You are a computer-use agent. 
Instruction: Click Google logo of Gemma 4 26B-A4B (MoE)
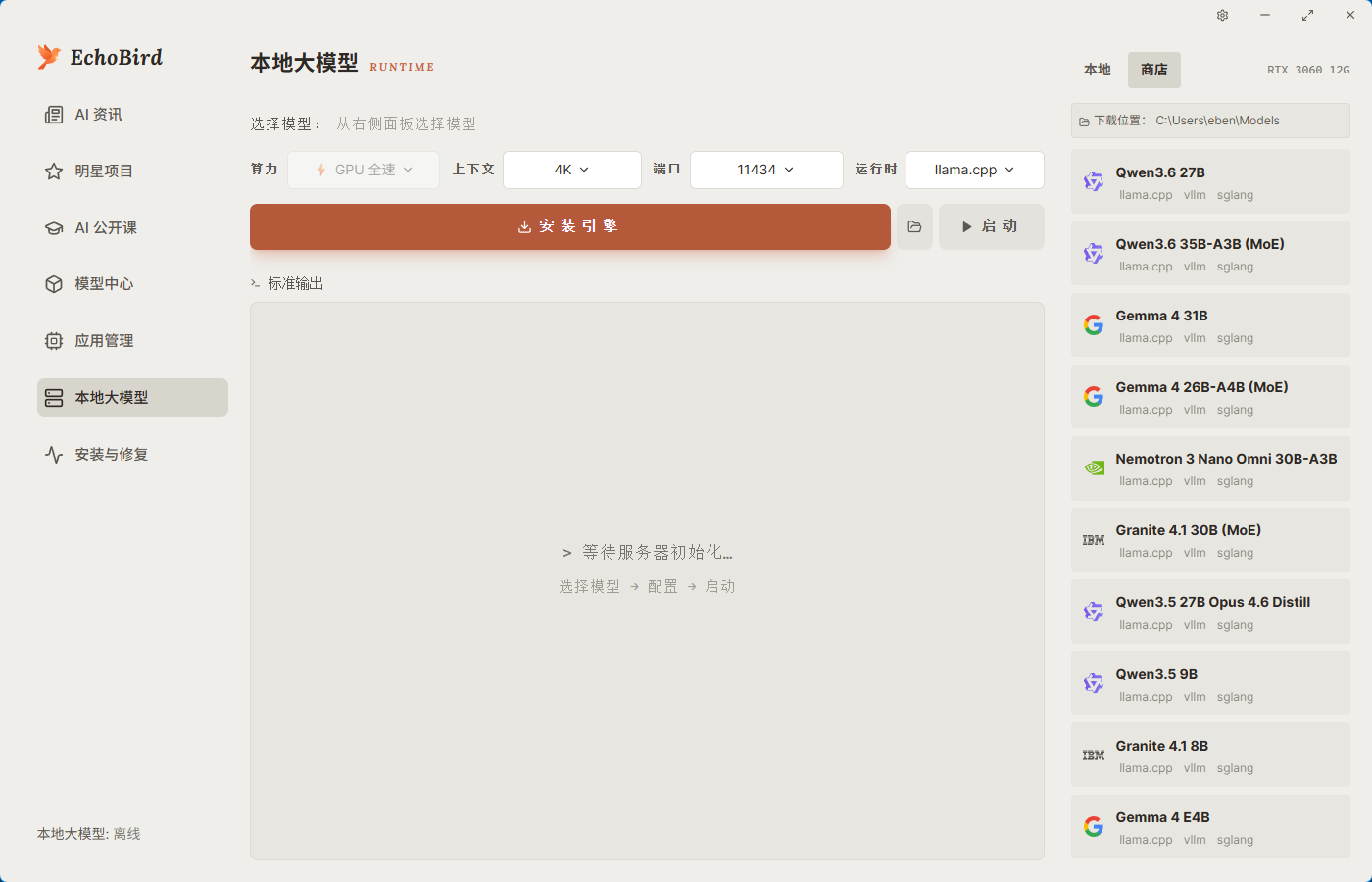coord(1094,396)
